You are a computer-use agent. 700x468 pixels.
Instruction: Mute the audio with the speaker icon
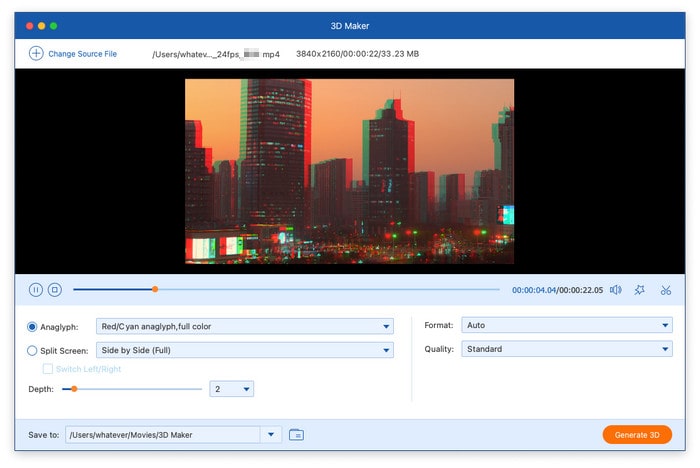click(615, 290)
